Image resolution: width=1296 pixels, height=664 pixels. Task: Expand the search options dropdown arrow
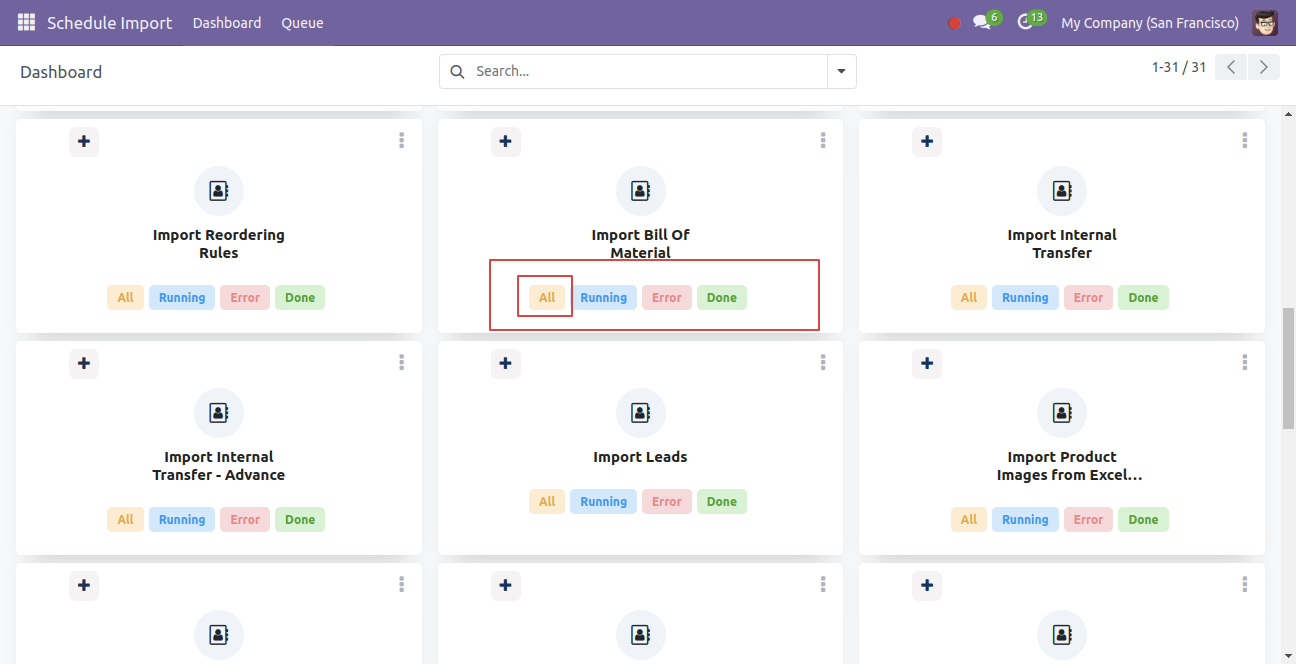(841, 71)
